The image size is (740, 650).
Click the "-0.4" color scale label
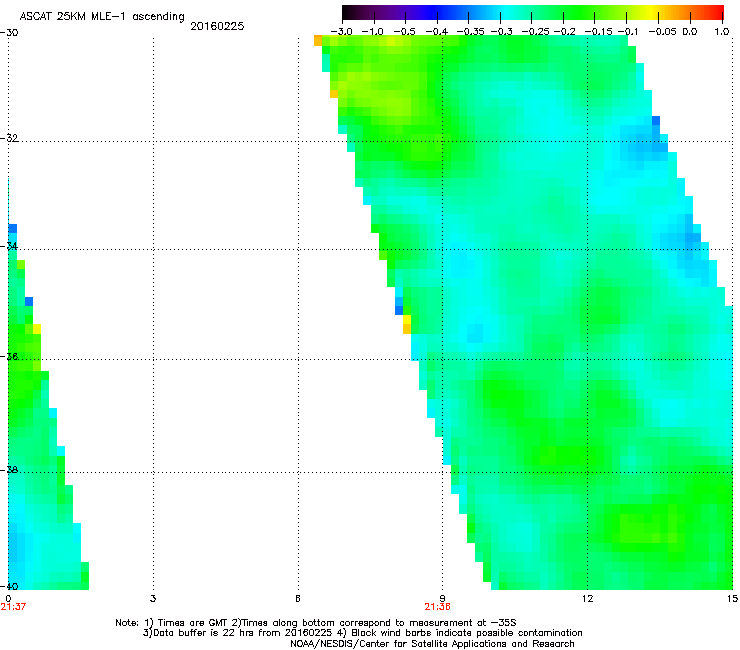pos(436,32)
